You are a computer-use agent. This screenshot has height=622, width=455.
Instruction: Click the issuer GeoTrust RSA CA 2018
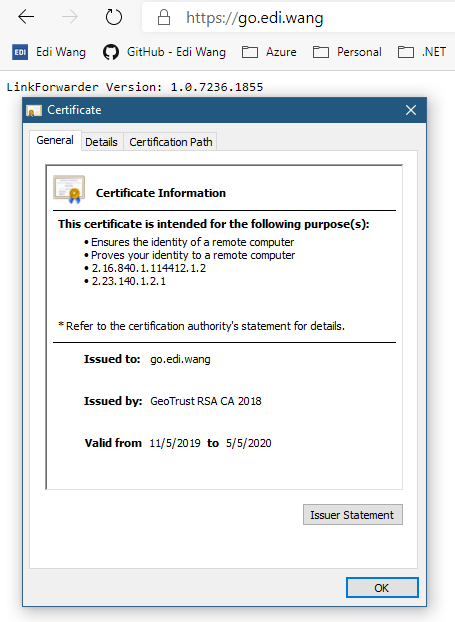pyautogui.click(x=205, y=401)
